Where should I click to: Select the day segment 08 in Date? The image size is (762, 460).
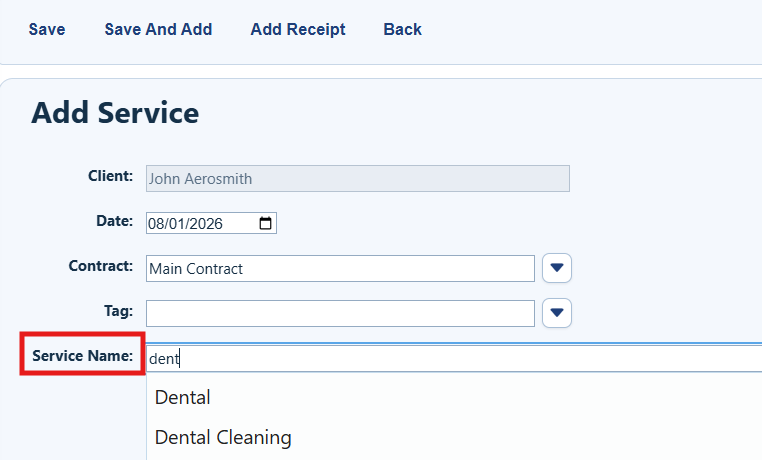pos(157,223)
